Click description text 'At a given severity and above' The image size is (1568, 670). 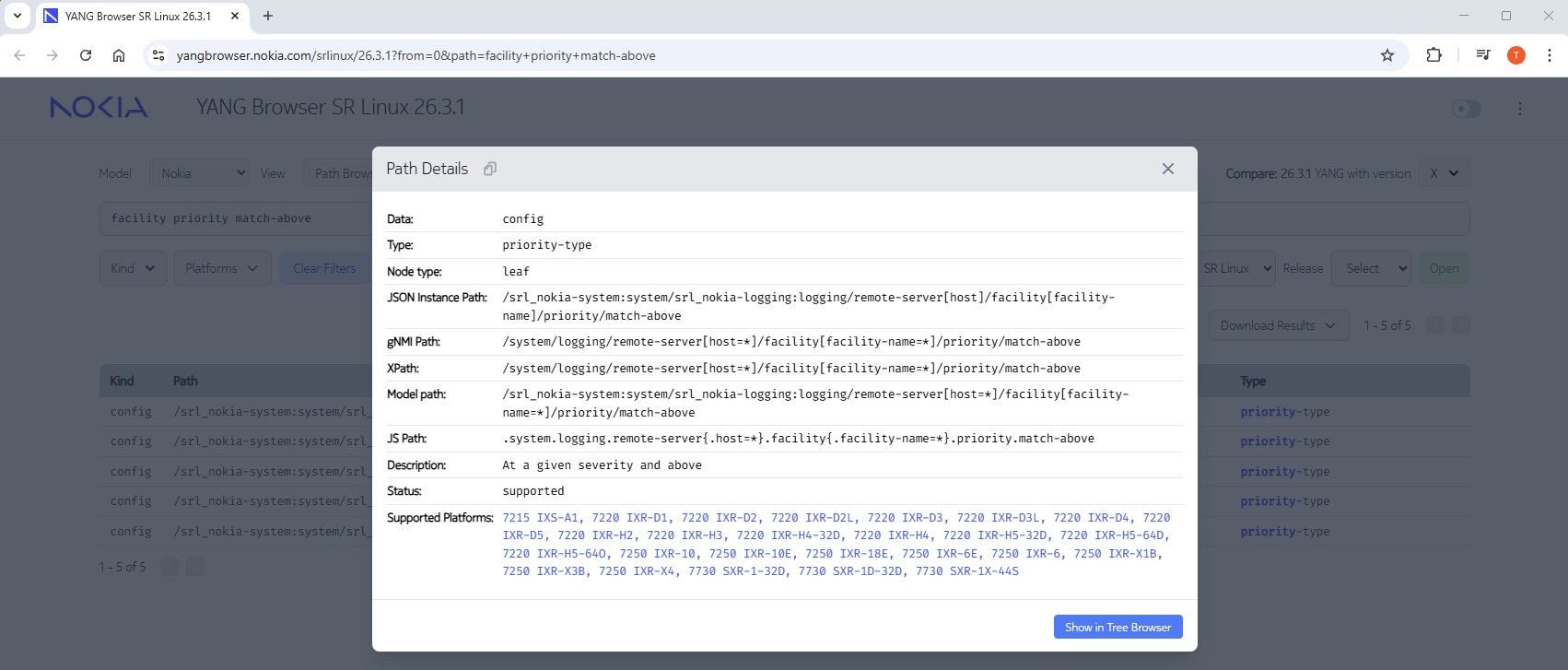tap(603, 465)
